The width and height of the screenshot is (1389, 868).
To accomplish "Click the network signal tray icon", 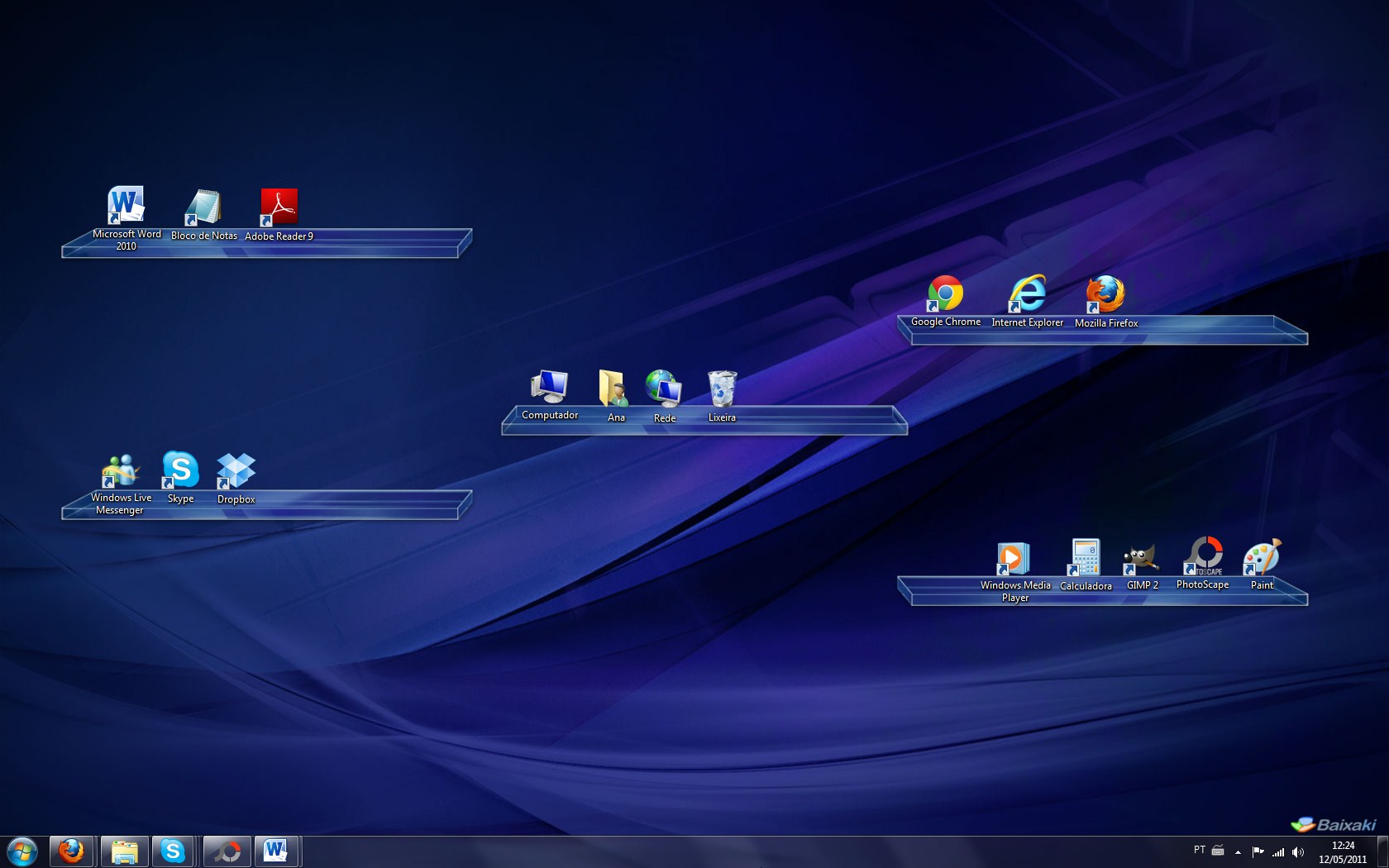I will [x=1278, y=851].
